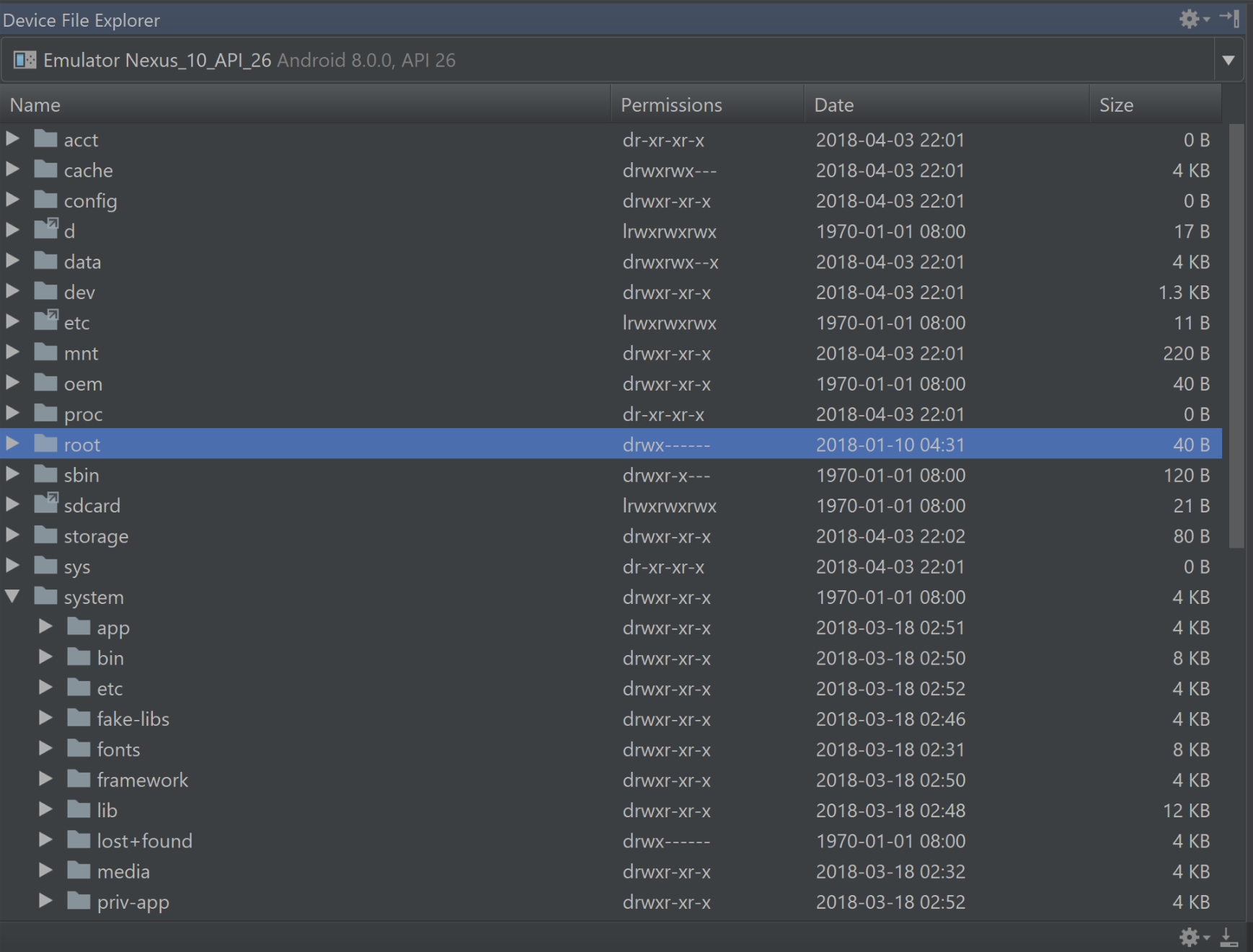Select the proc folder name
1253x952 pixels.
pyautogui.click(x=83, y=414)
